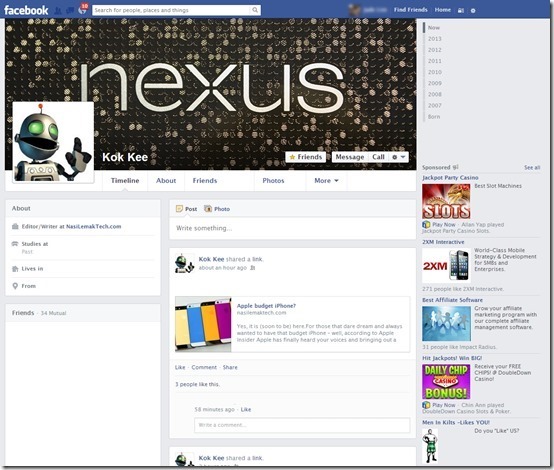Click home icon beside Lives in
Image resolution: width=554 pixels, height=470 pixels.
point(15,269)
